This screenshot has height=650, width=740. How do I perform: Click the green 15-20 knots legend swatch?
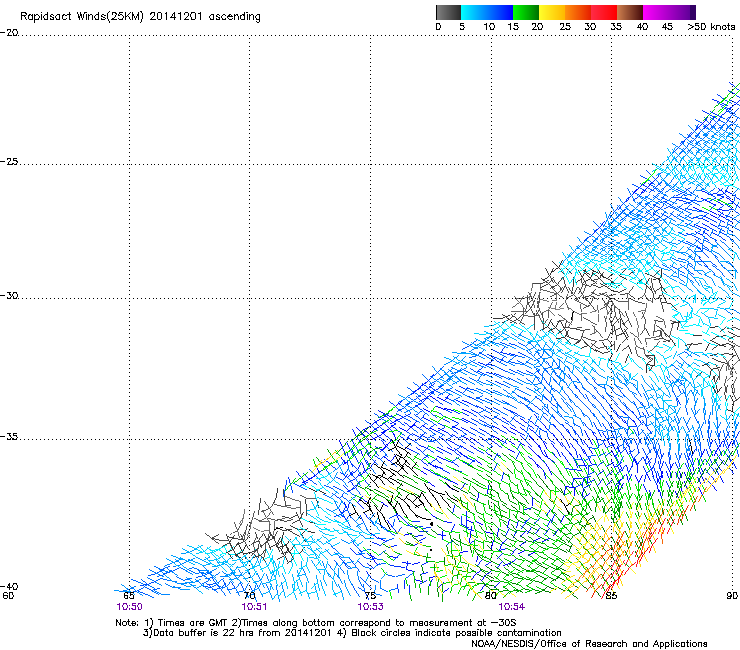526,12
